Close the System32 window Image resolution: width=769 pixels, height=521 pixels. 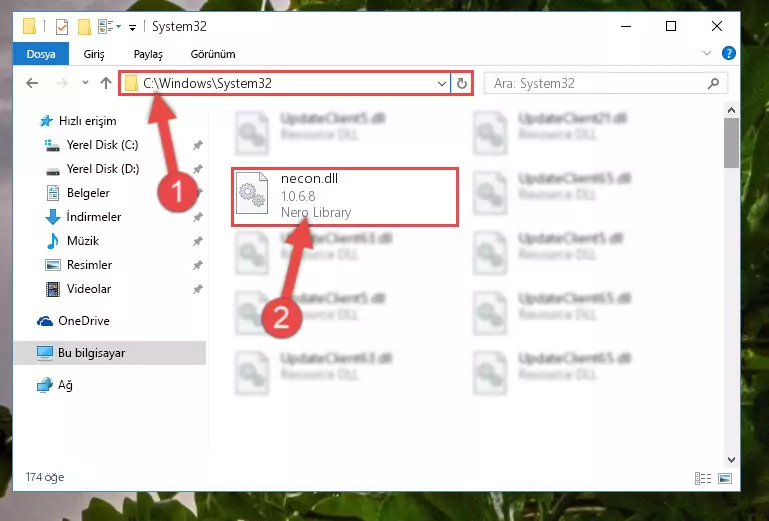717,26
